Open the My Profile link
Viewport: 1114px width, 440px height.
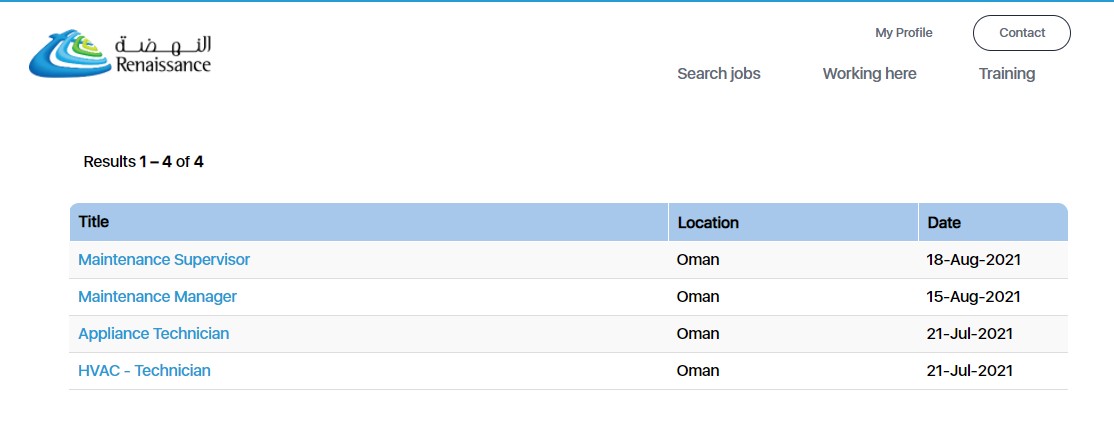[904, 33]
